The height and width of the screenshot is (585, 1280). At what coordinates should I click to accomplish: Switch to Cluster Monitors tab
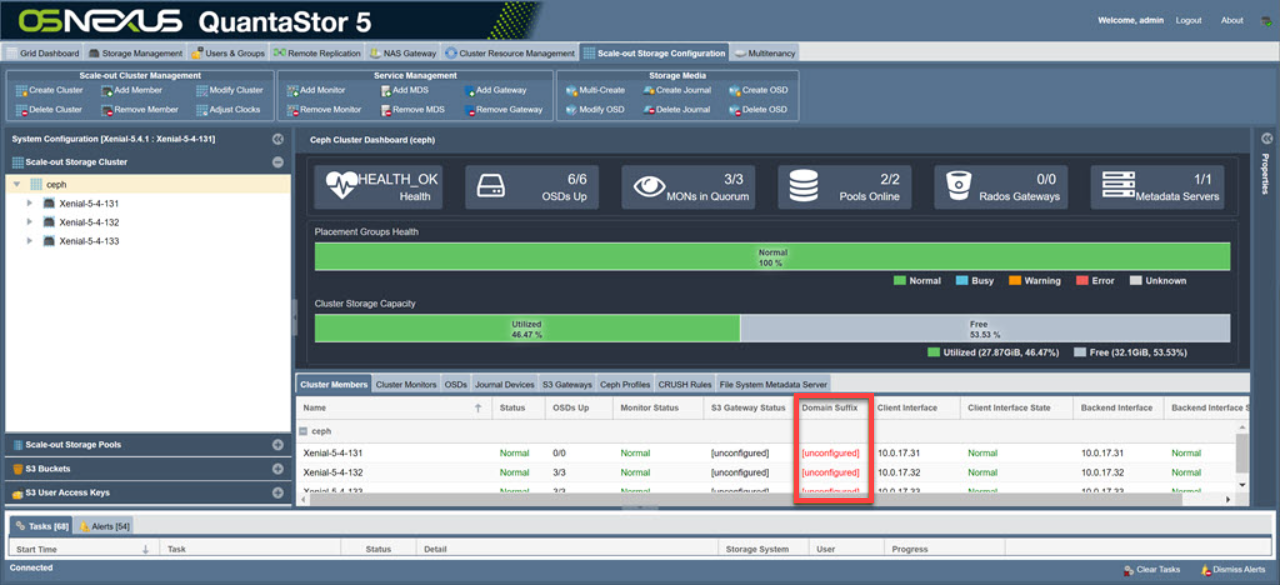406,384
